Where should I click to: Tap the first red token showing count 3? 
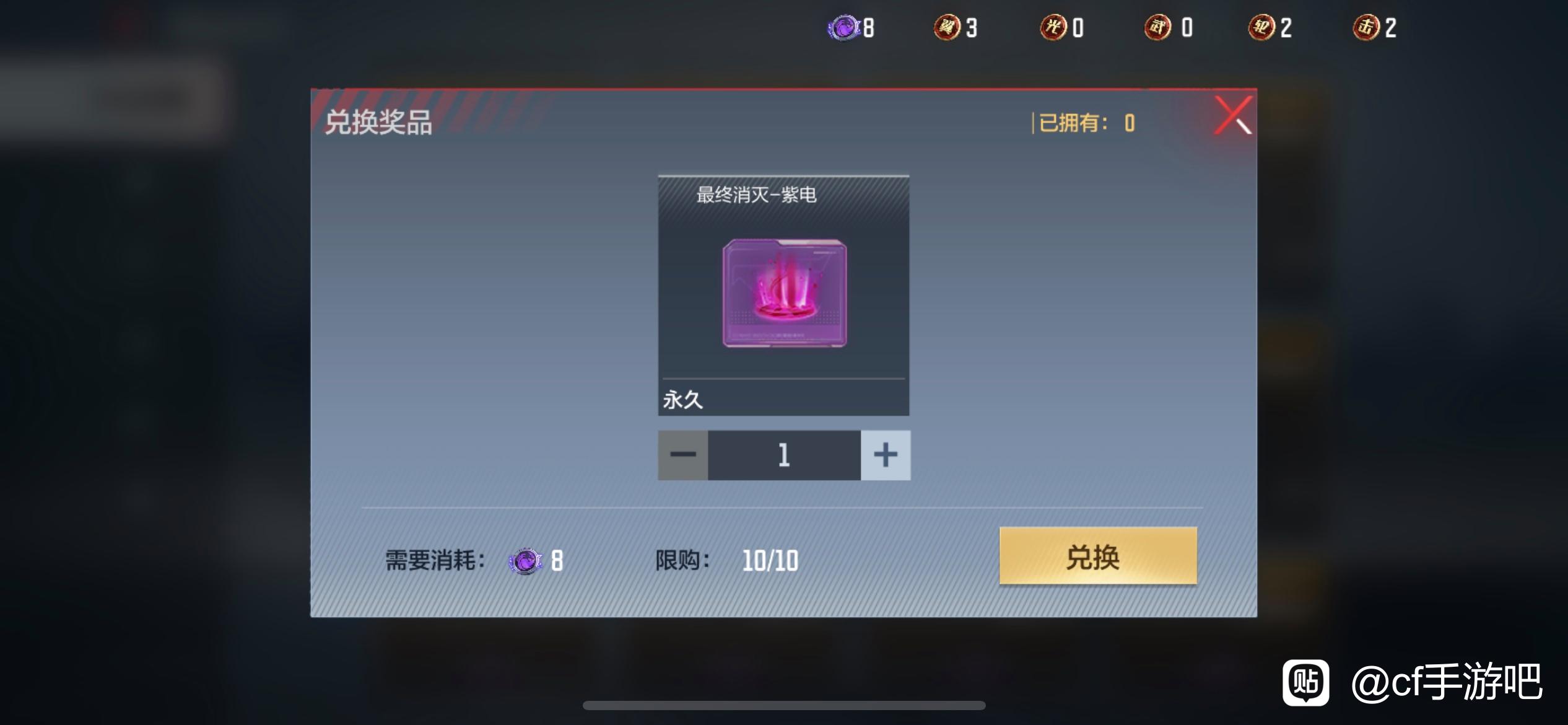click(947, 28)
